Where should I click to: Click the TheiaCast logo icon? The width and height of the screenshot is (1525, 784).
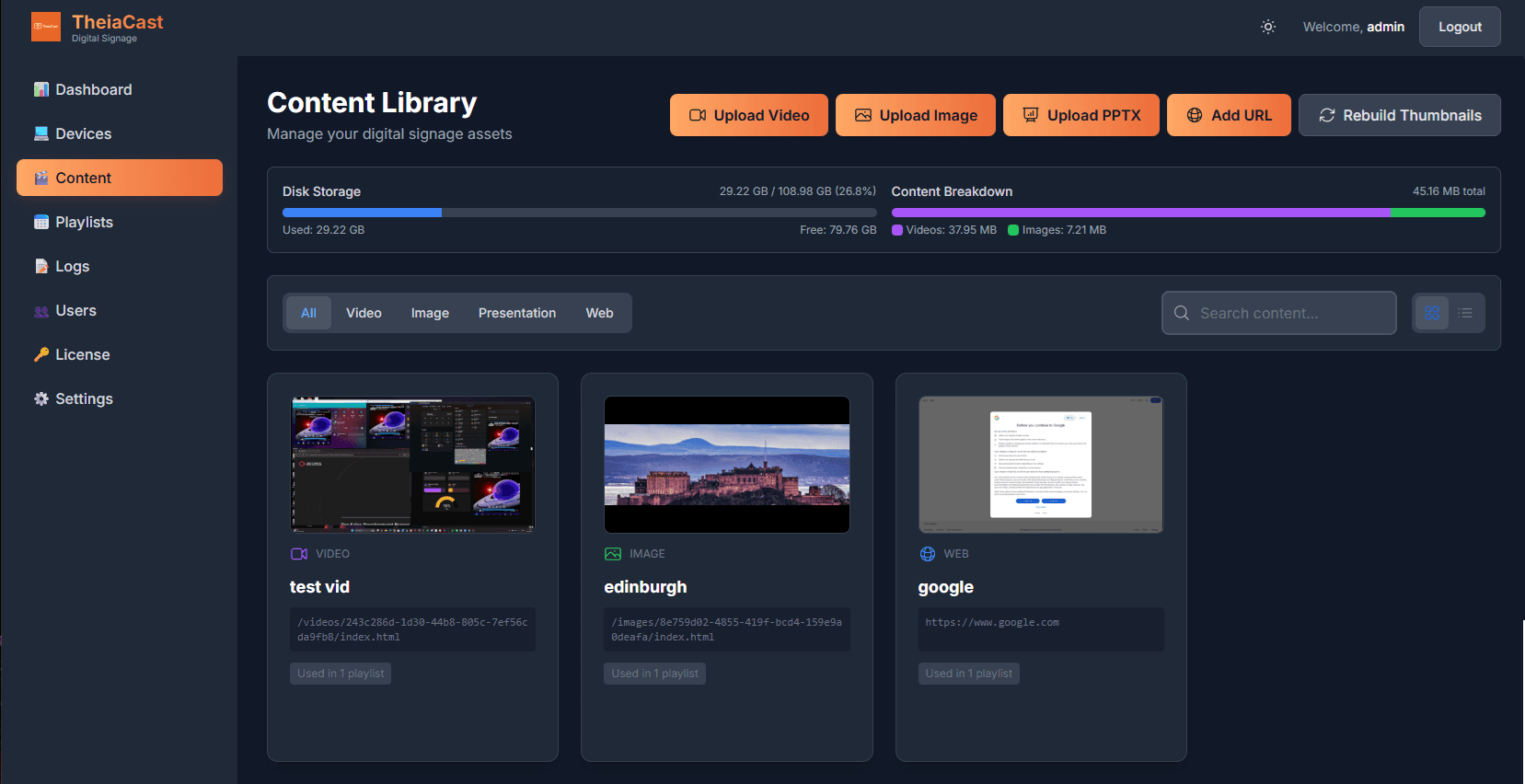pyautogui.click(x=46, y=27)
